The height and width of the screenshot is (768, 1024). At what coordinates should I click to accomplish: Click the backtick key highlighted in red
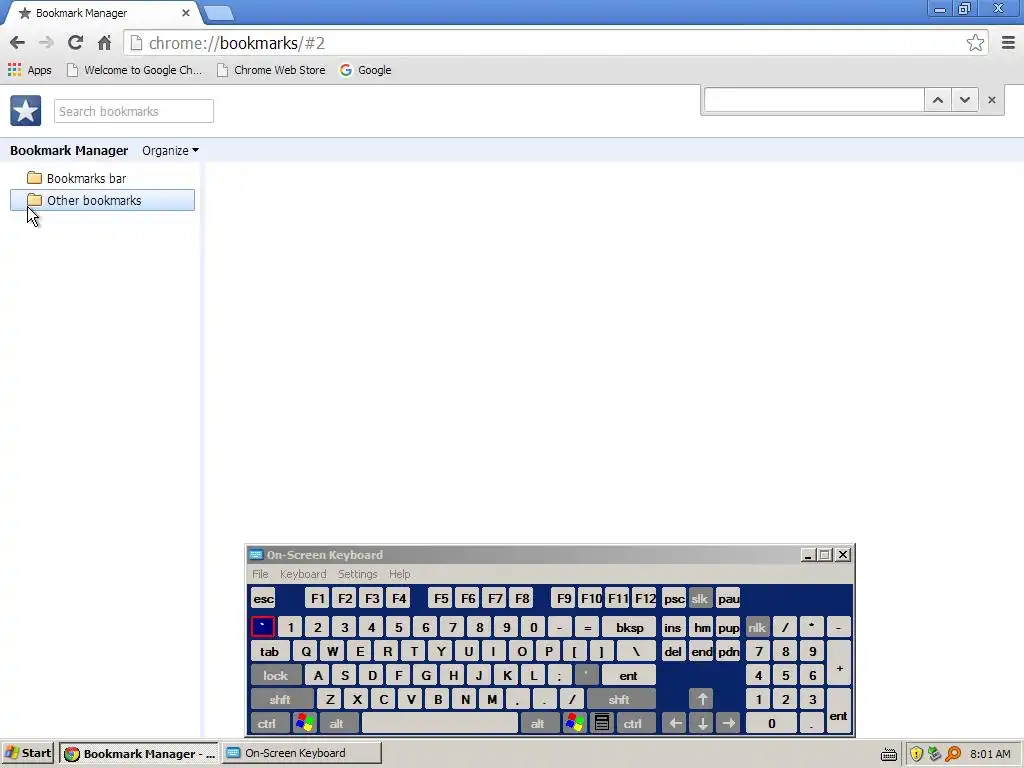263,628
